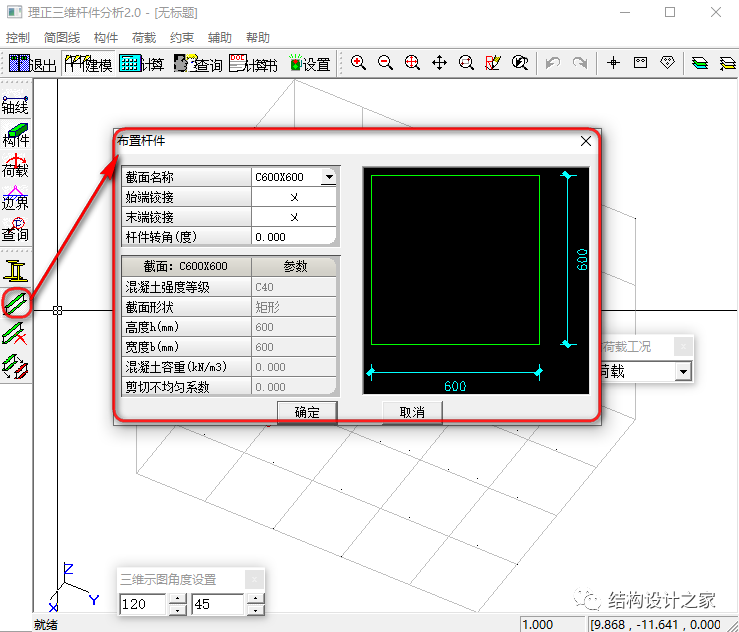This screenshot has width=739, height=632.
Task: Click the delete-member beam icon with red X
Action: pyautogui.click(x=16, y=334)
